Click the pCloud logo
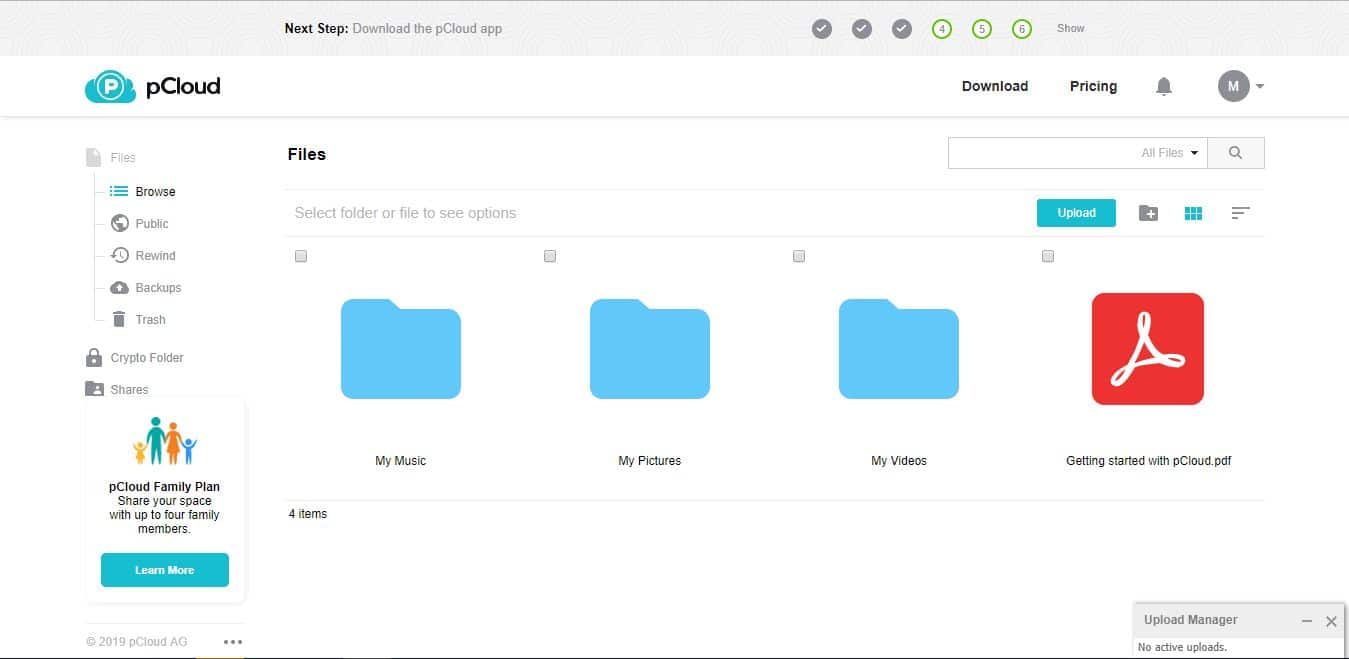Viewport: 1349px width, 659px height. point(152,87)
